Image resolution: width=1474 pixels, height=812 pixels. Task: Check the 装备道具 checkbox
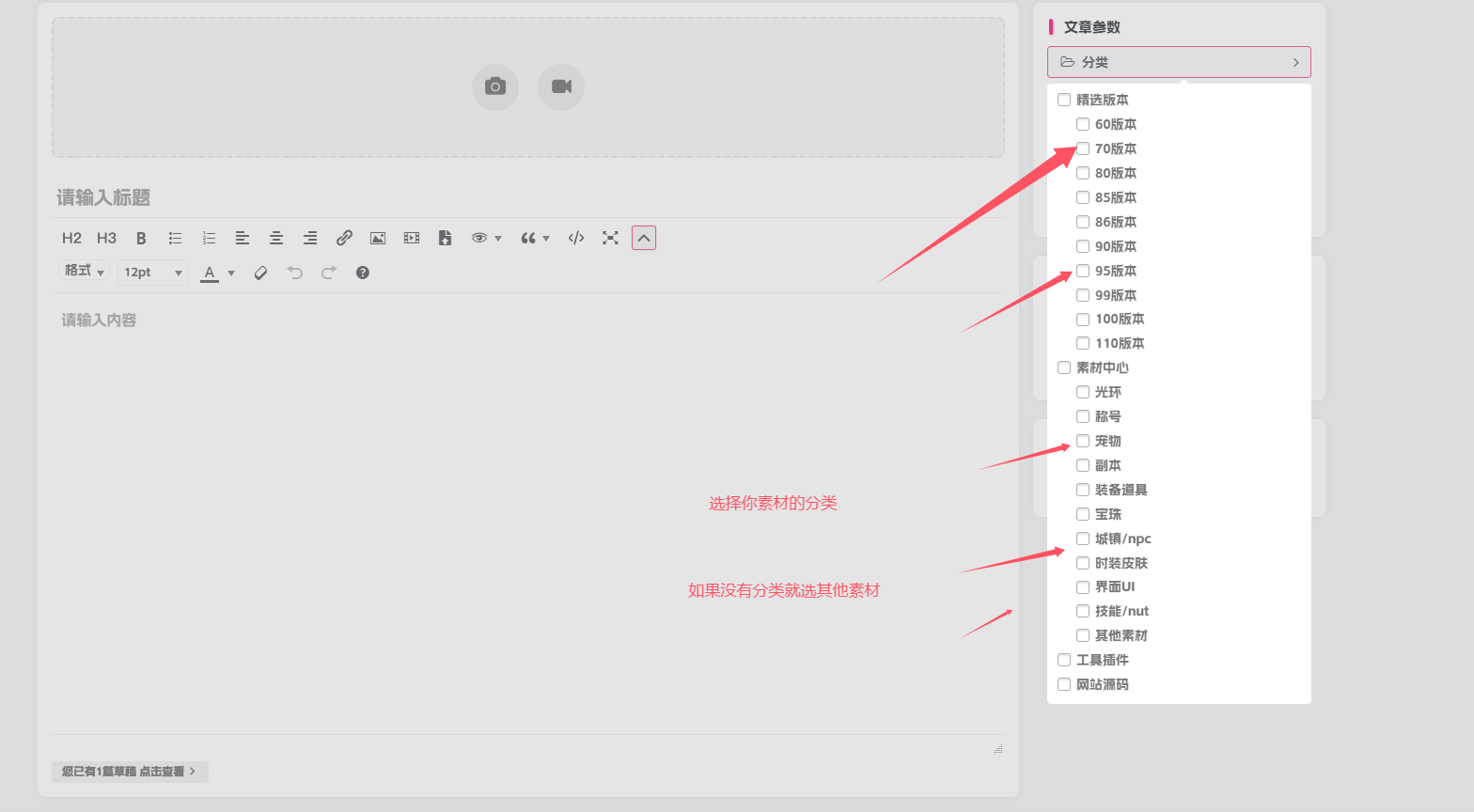tap(1083, 490)
